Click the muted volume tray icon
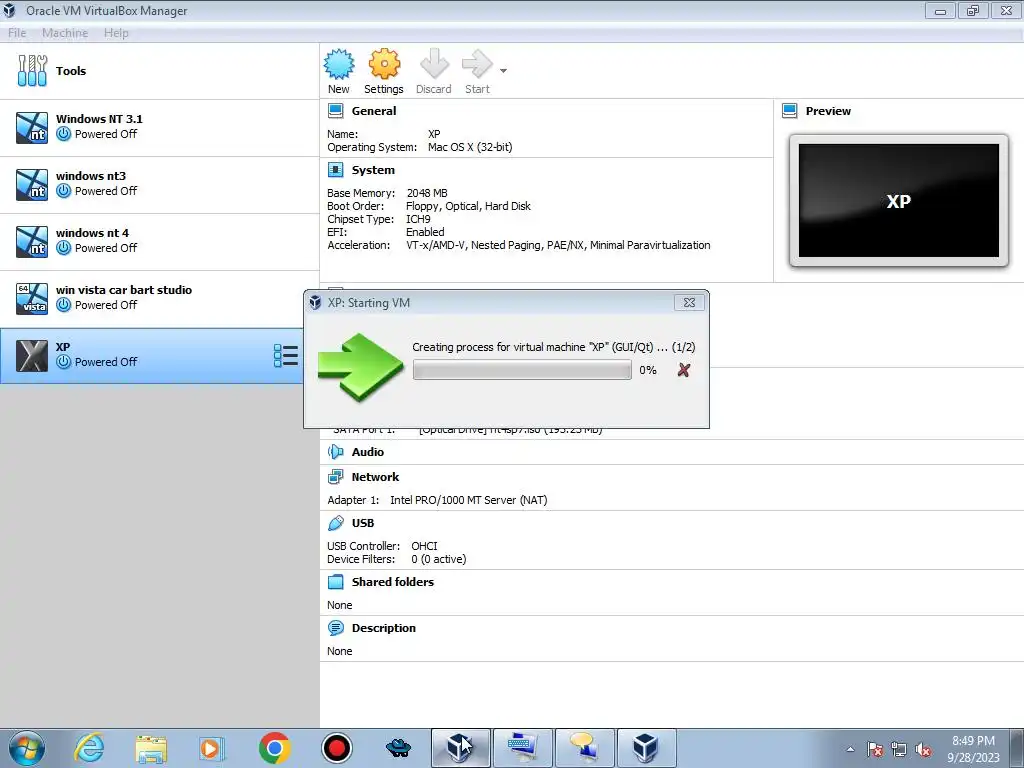Viewport: 1024px width, 768px height. pyautogui.click(x=923, y=749)
